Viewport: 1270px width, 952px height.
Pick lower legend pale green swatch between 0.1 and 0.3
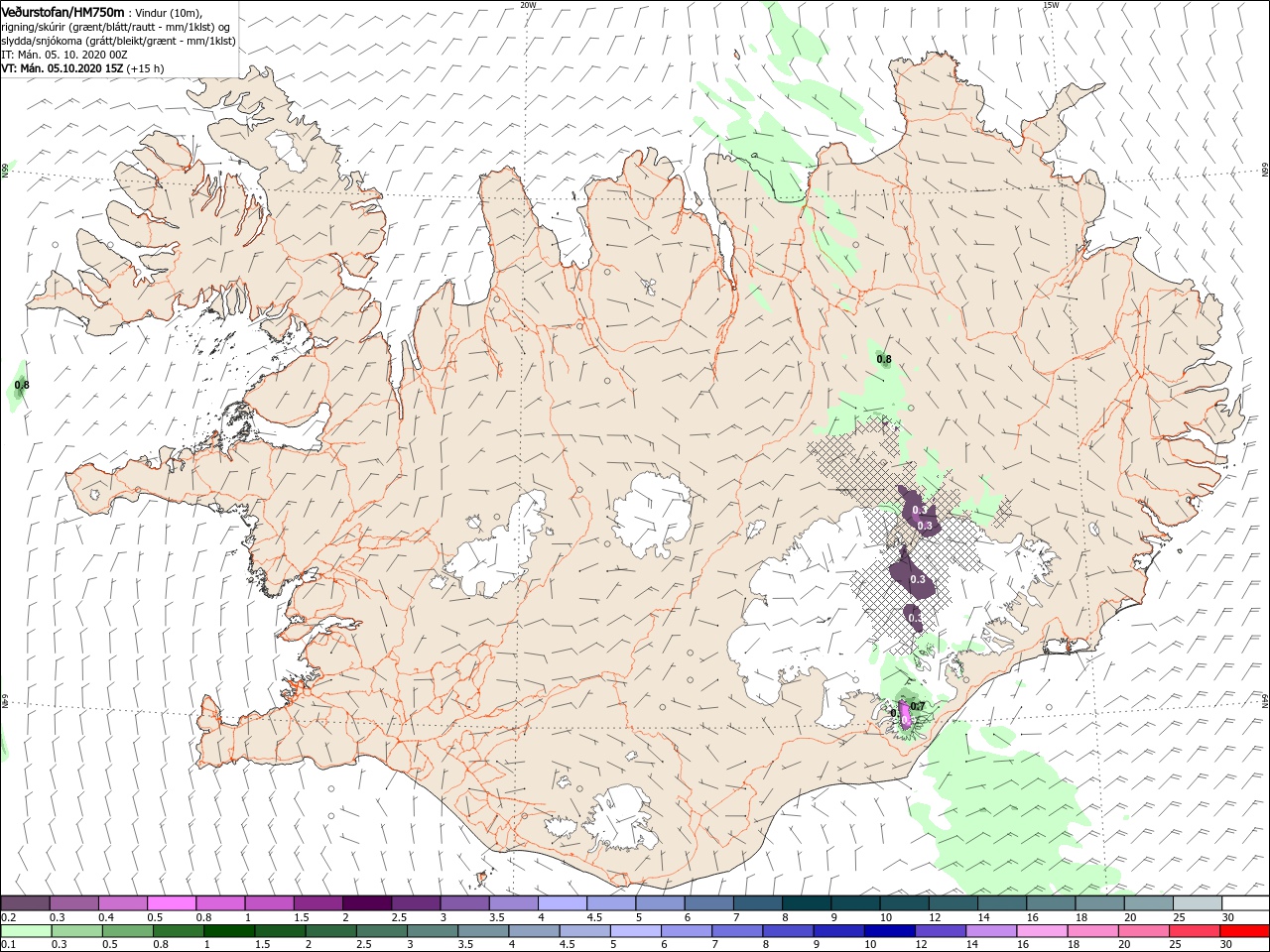coord(26,931)
